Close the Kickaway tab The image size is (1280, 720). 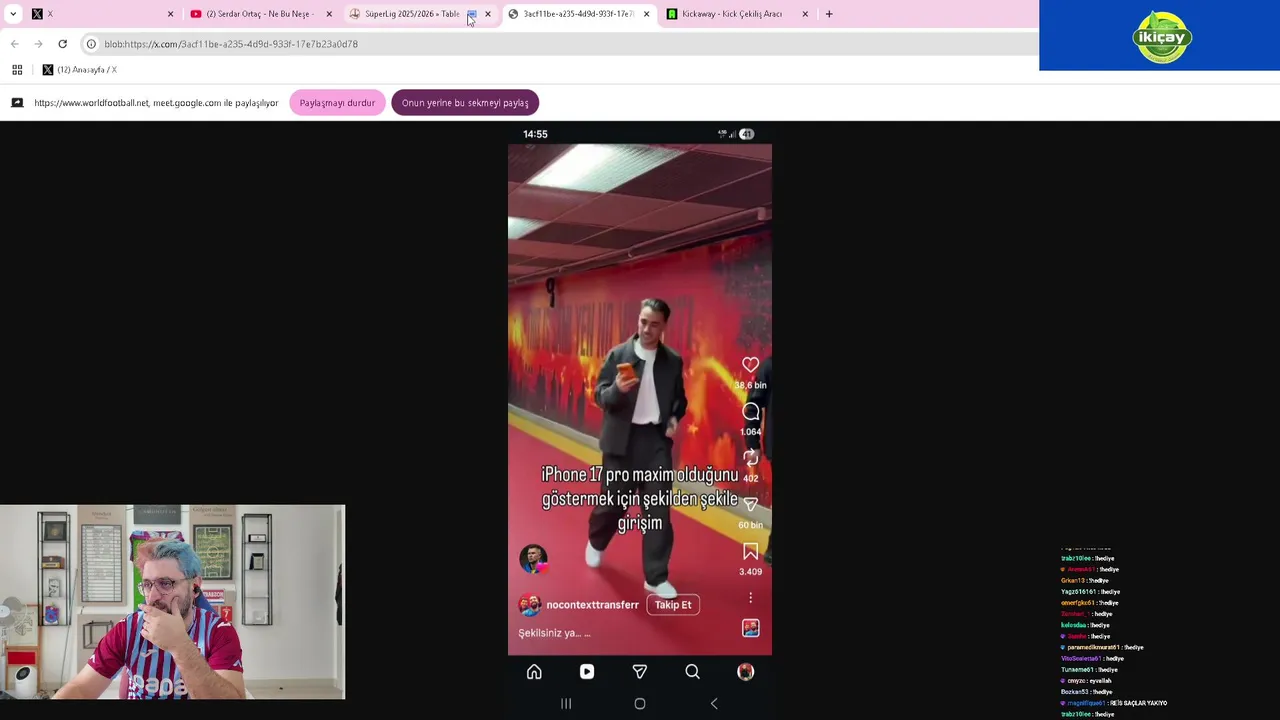coord(806,14)
